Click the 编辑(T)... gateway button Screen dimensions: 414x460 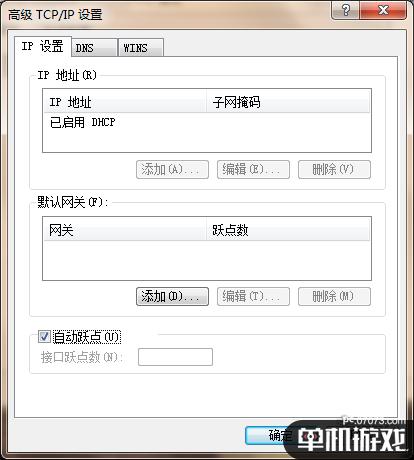coord(253,296)
